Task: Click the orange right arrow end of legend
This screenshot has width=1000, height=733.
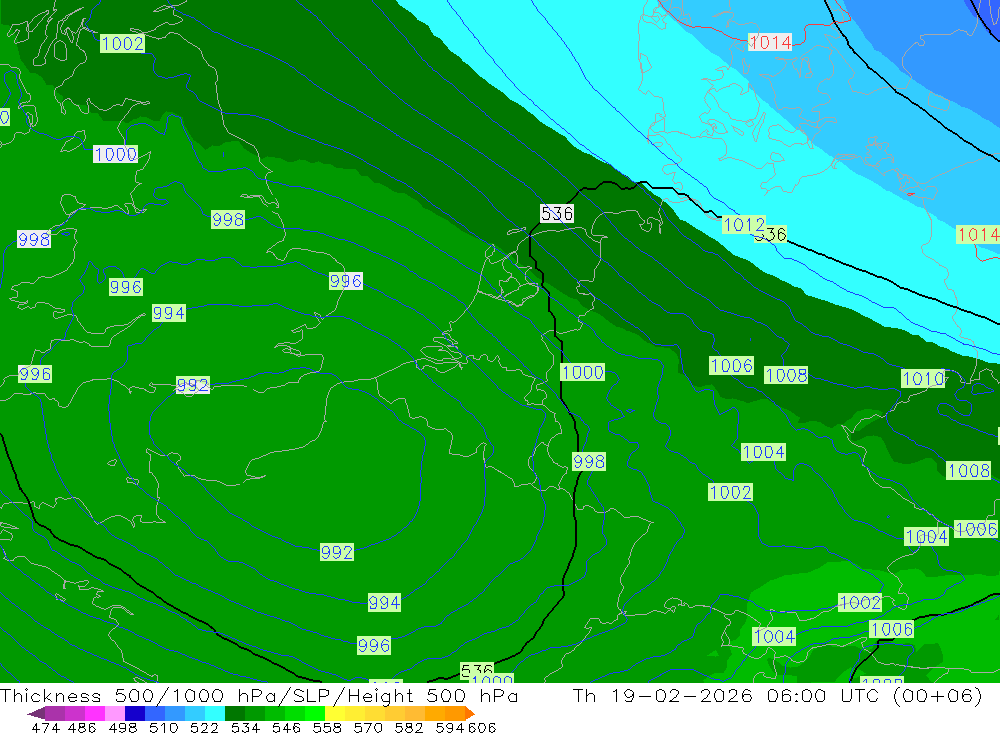Action: click(470, 713)
